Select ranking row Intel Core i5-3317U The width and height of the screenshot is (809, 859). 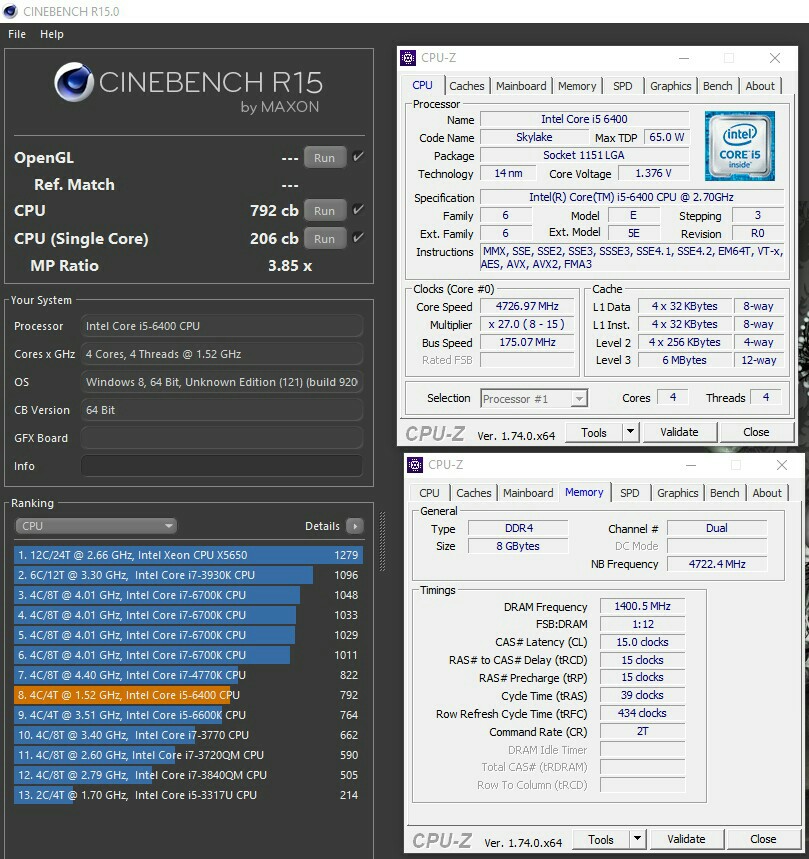(x=188, y=795)
